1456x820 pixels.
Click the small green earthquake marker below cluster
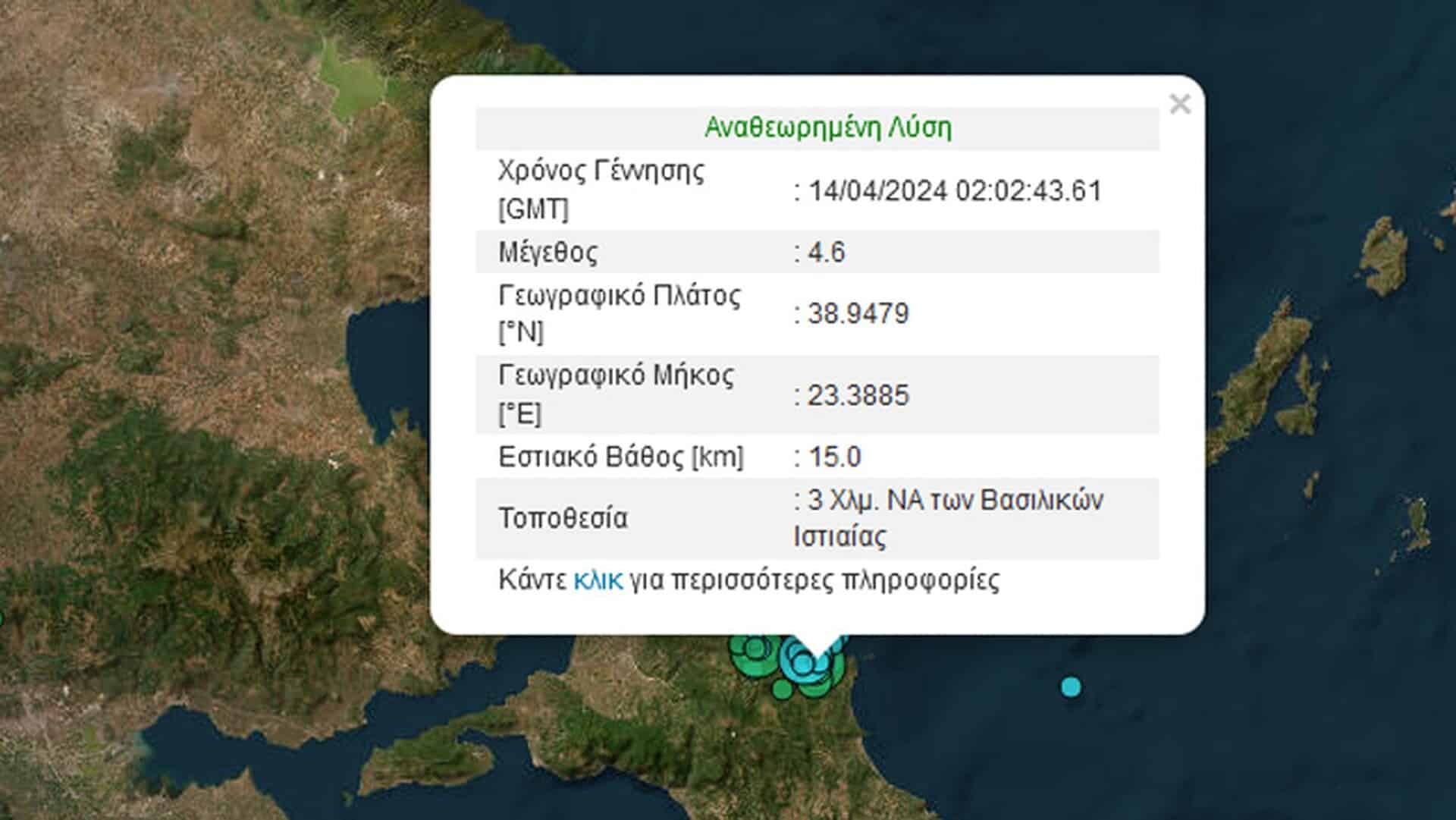coord(782,690)
